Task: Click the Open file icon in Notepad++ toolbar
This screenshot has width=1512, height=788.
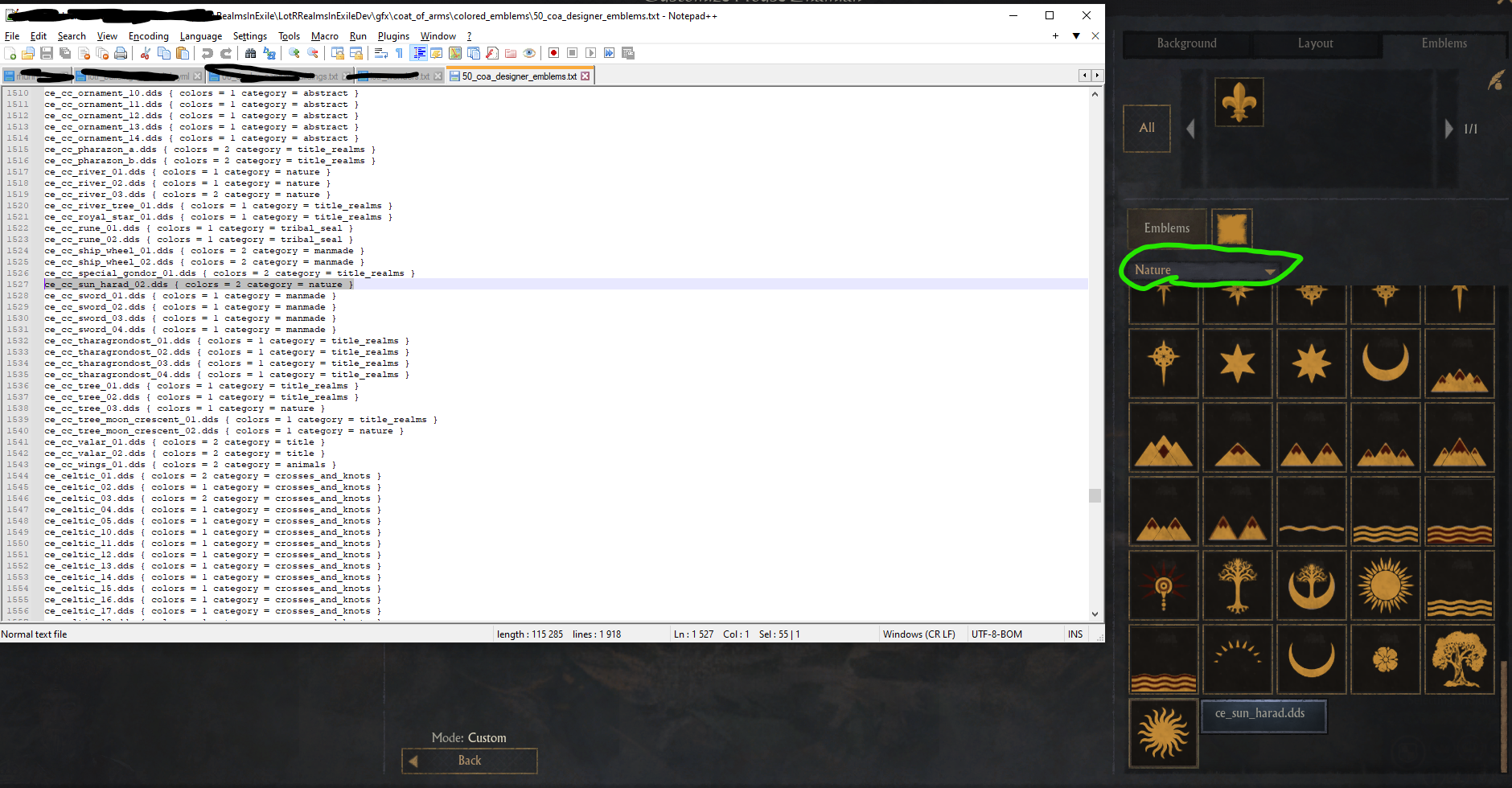Action: (28, 53)
